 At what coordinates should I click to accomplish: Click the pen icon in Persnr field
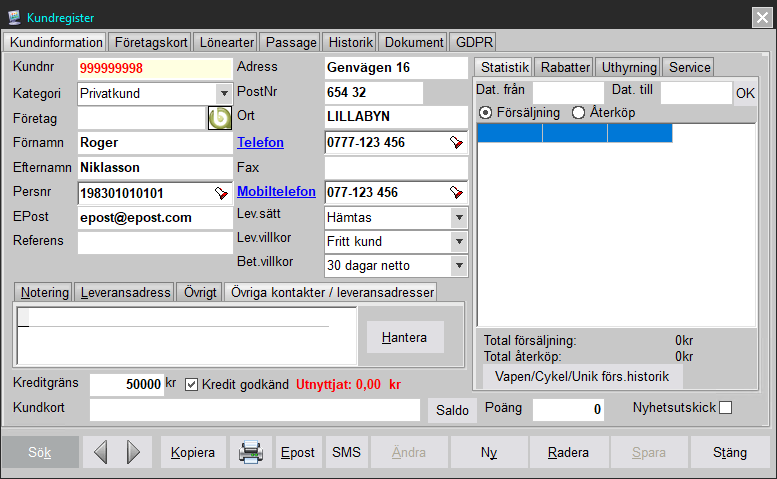click(221, 192)
